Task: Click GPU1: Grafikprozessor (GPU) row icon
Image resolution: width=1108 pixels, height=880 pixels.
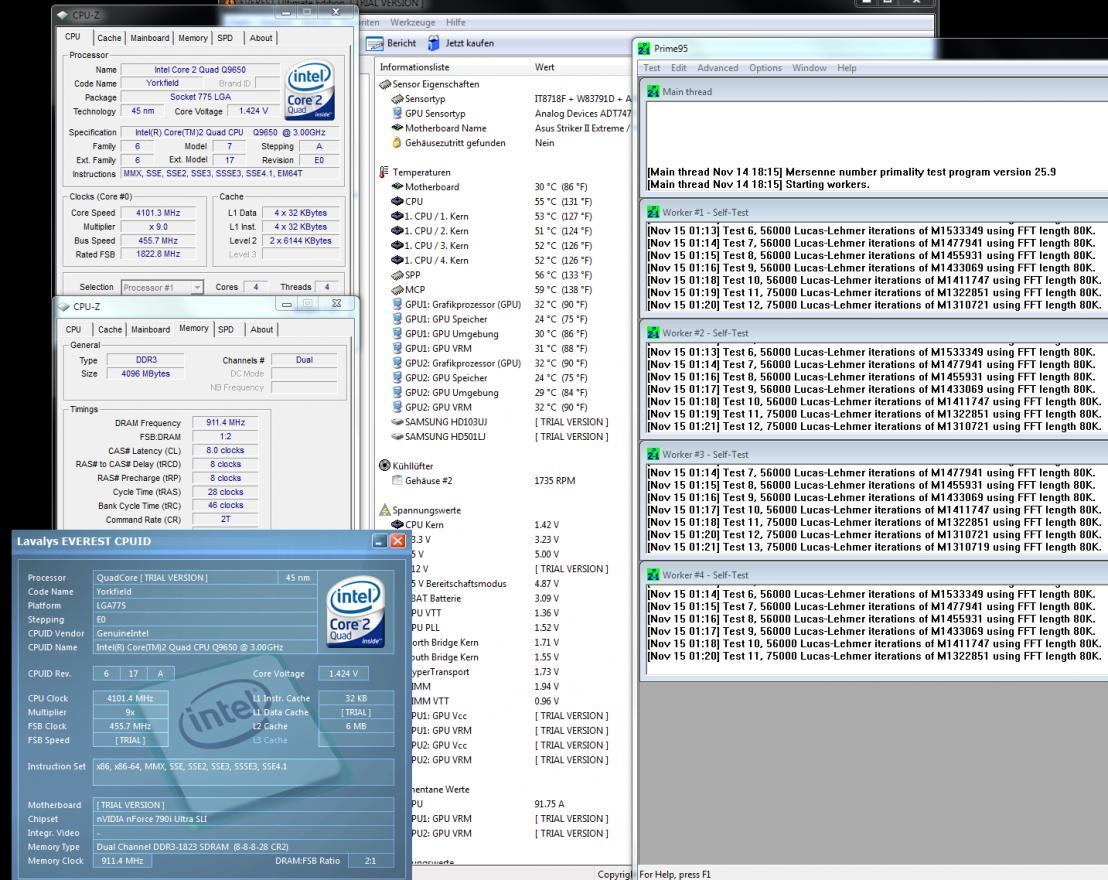Action: (397, 305)
